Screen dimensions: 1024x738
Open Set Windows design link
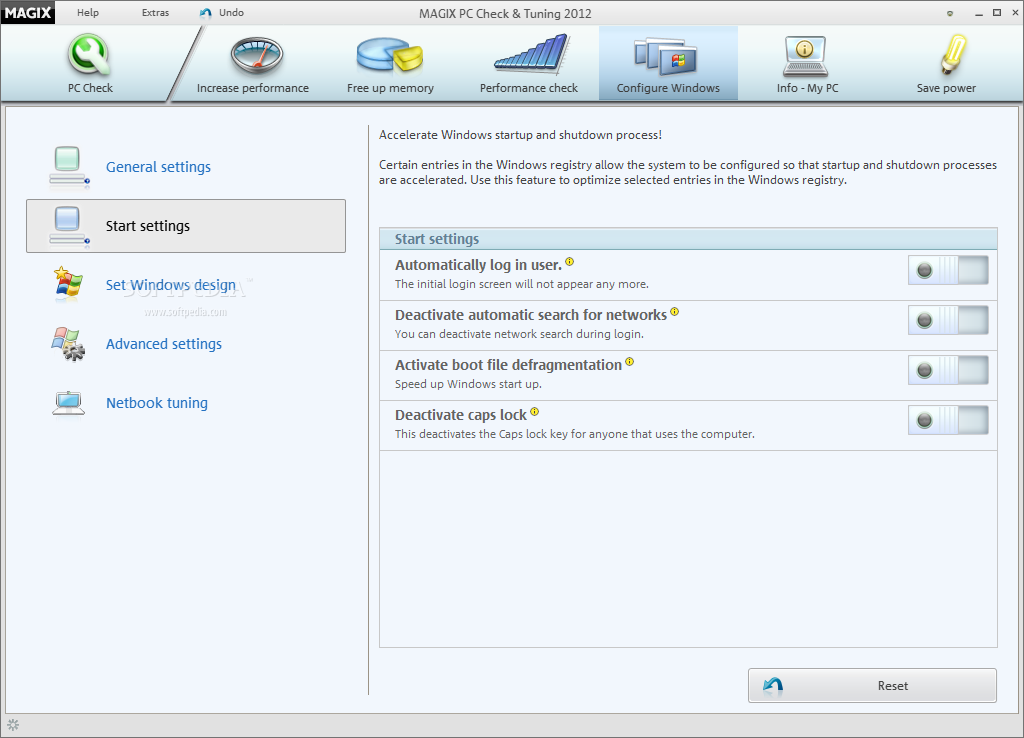tap(171, 285)
